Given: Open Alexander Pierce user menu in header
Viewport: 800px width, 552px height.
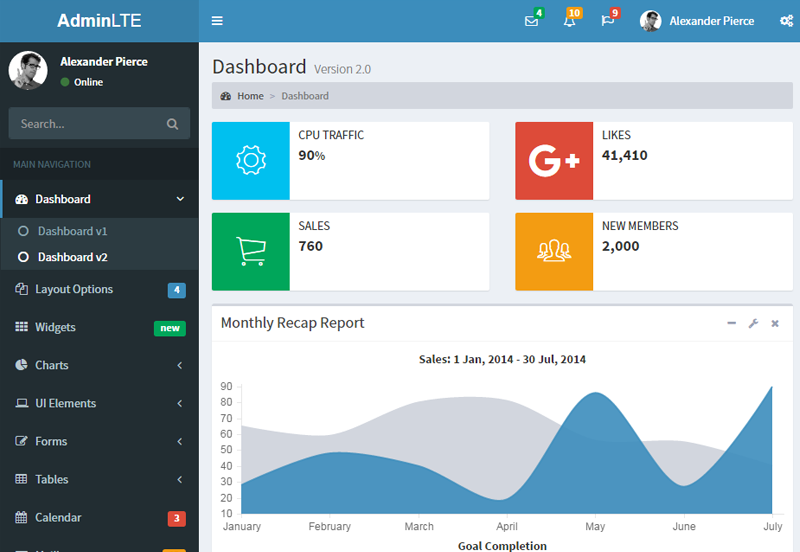Looking at the screenshot, I should 697,21.
